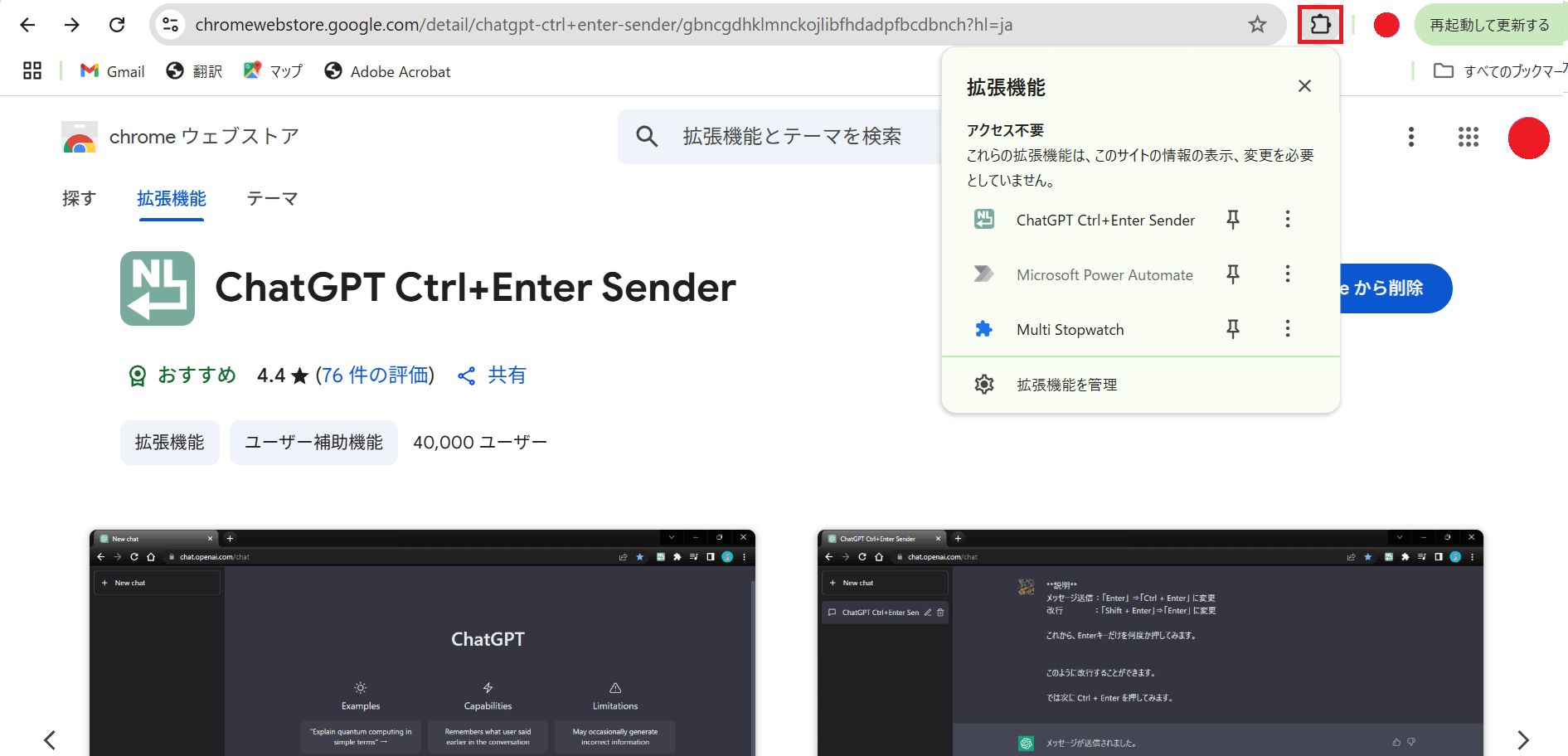The image size is (1568, 756).
Task: Click the Chrome から削除 button
Action: point(1395,288)
